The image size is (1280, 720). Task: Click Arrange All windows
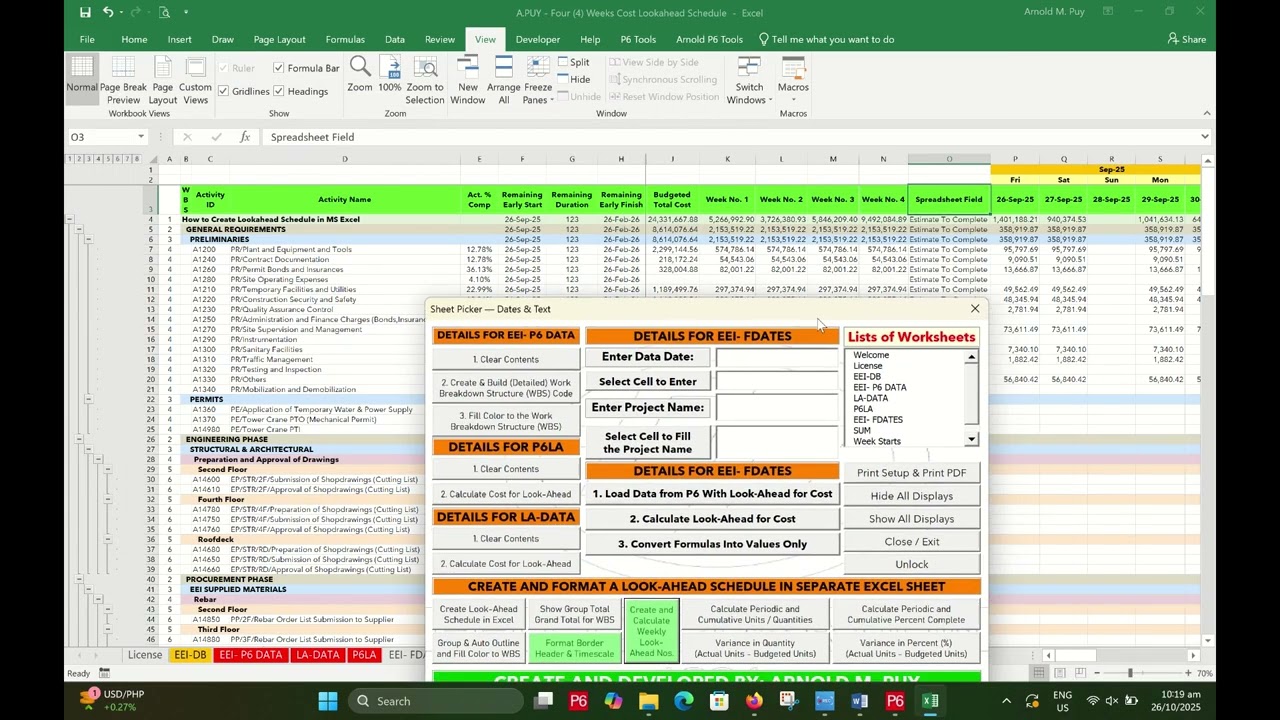(504, 81)
